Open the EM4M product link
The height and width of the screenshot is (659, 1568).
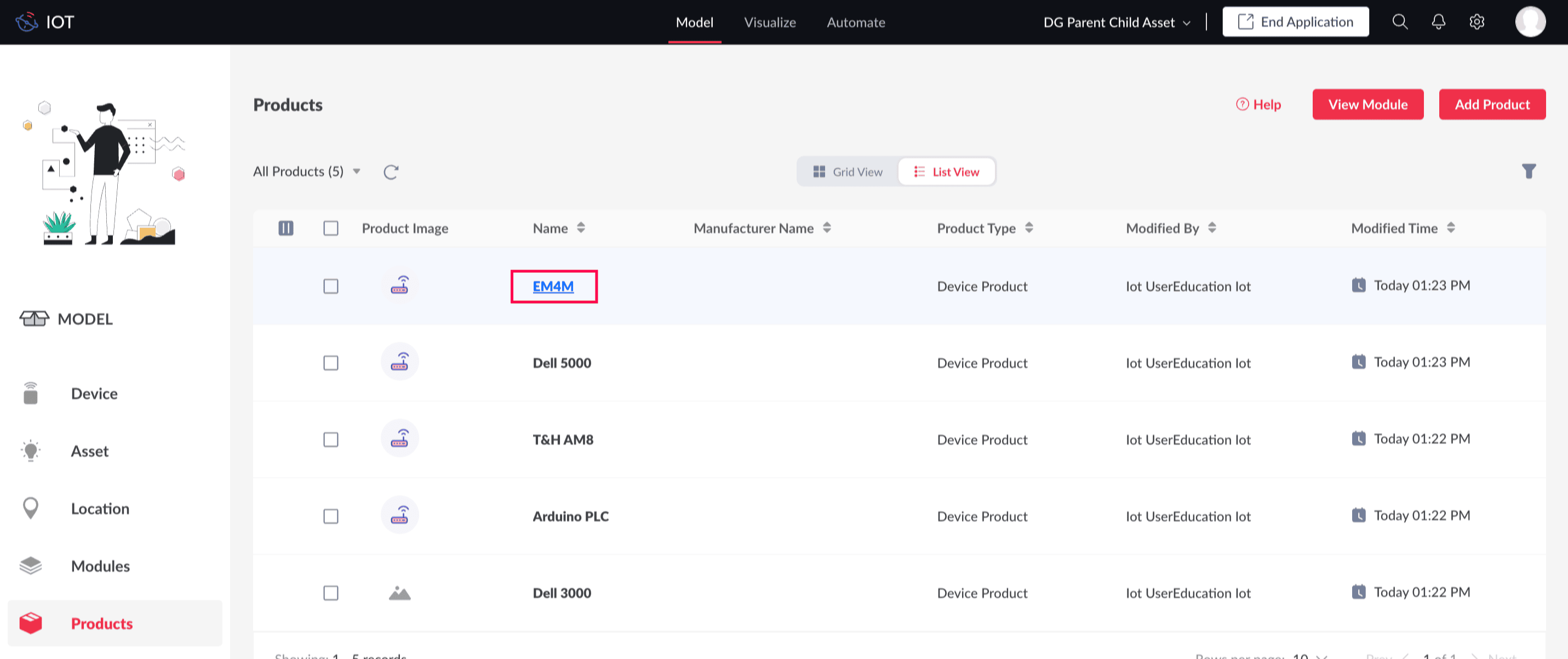click(553, 286)
